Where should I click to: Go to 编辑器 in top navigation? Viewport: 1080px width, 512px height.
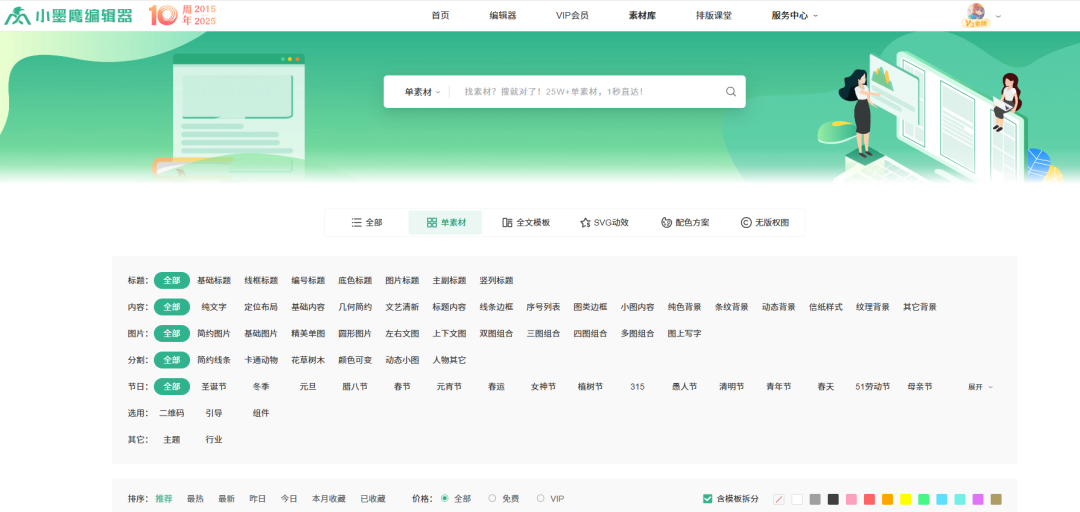coord(503,16)
